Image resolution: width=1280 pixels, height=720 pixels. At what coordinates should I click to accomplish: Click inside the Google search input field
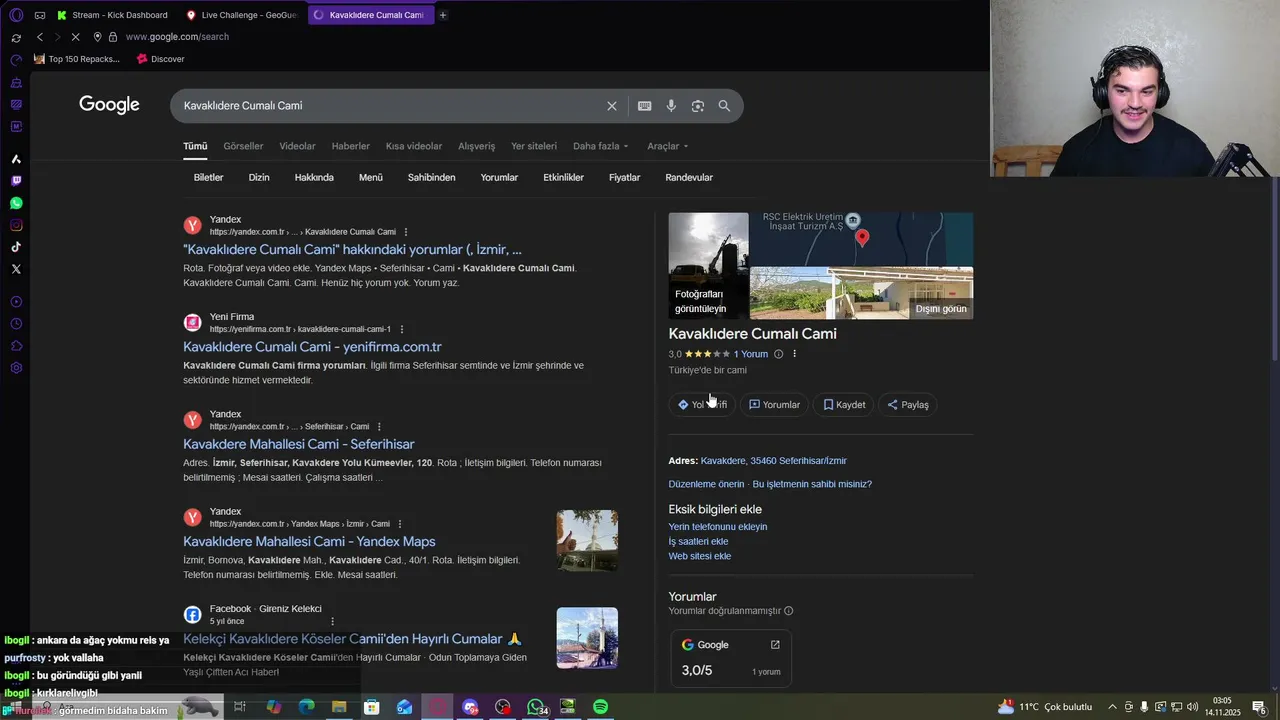390,106
